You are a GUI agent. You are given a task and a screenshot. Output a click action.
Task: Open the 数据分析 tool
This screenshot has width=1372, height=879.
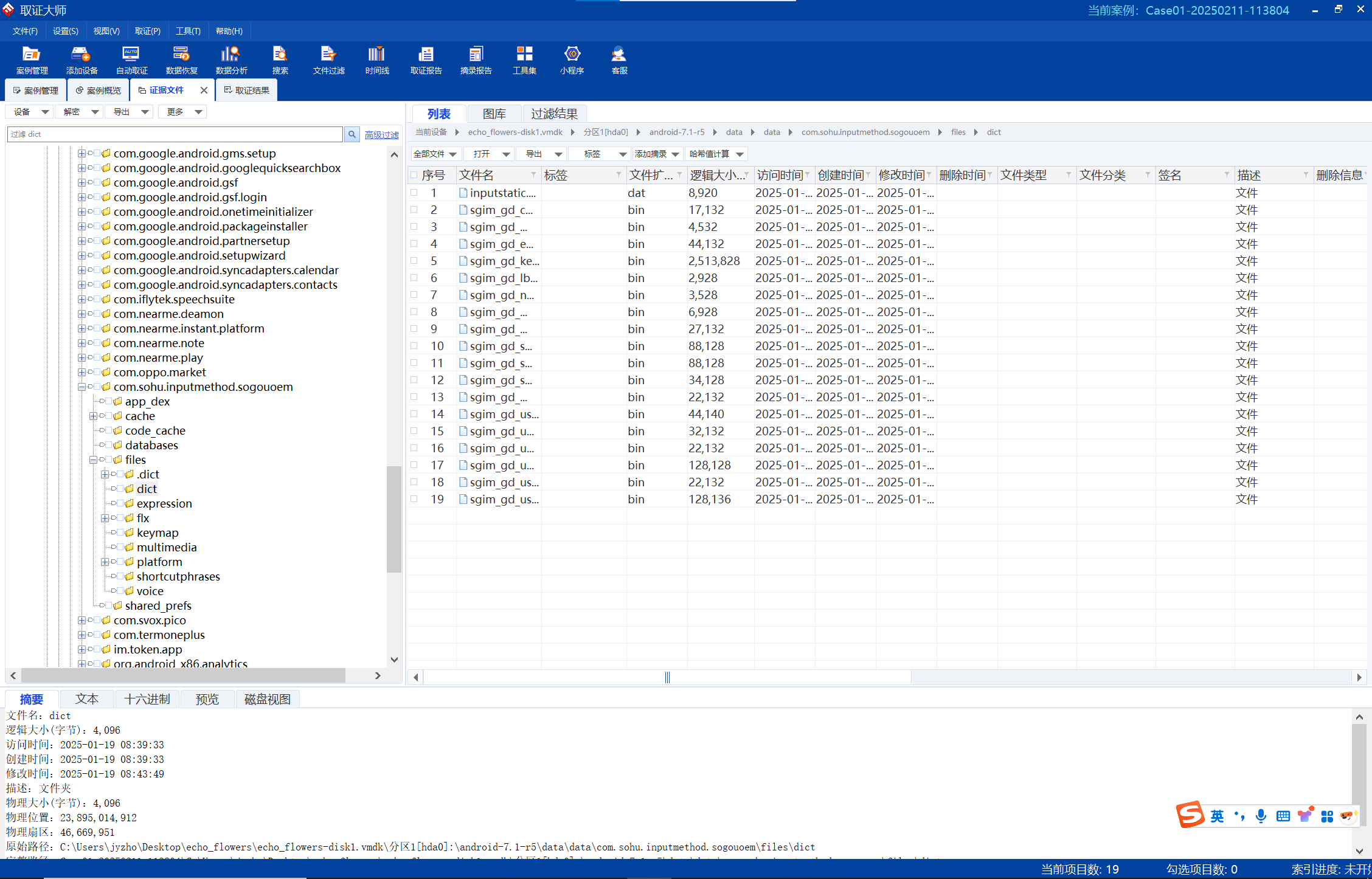tap(231, 60)
